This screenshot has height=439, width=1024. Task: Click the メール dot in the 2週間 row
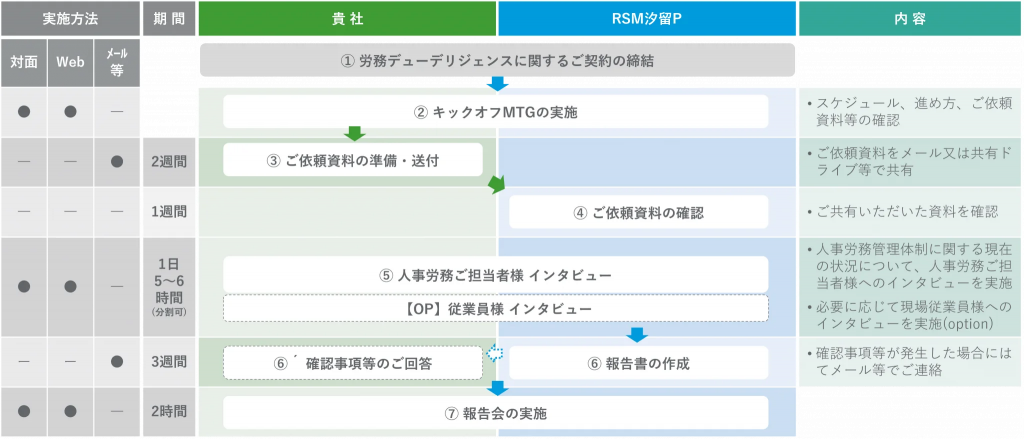(x=117, y=161)
